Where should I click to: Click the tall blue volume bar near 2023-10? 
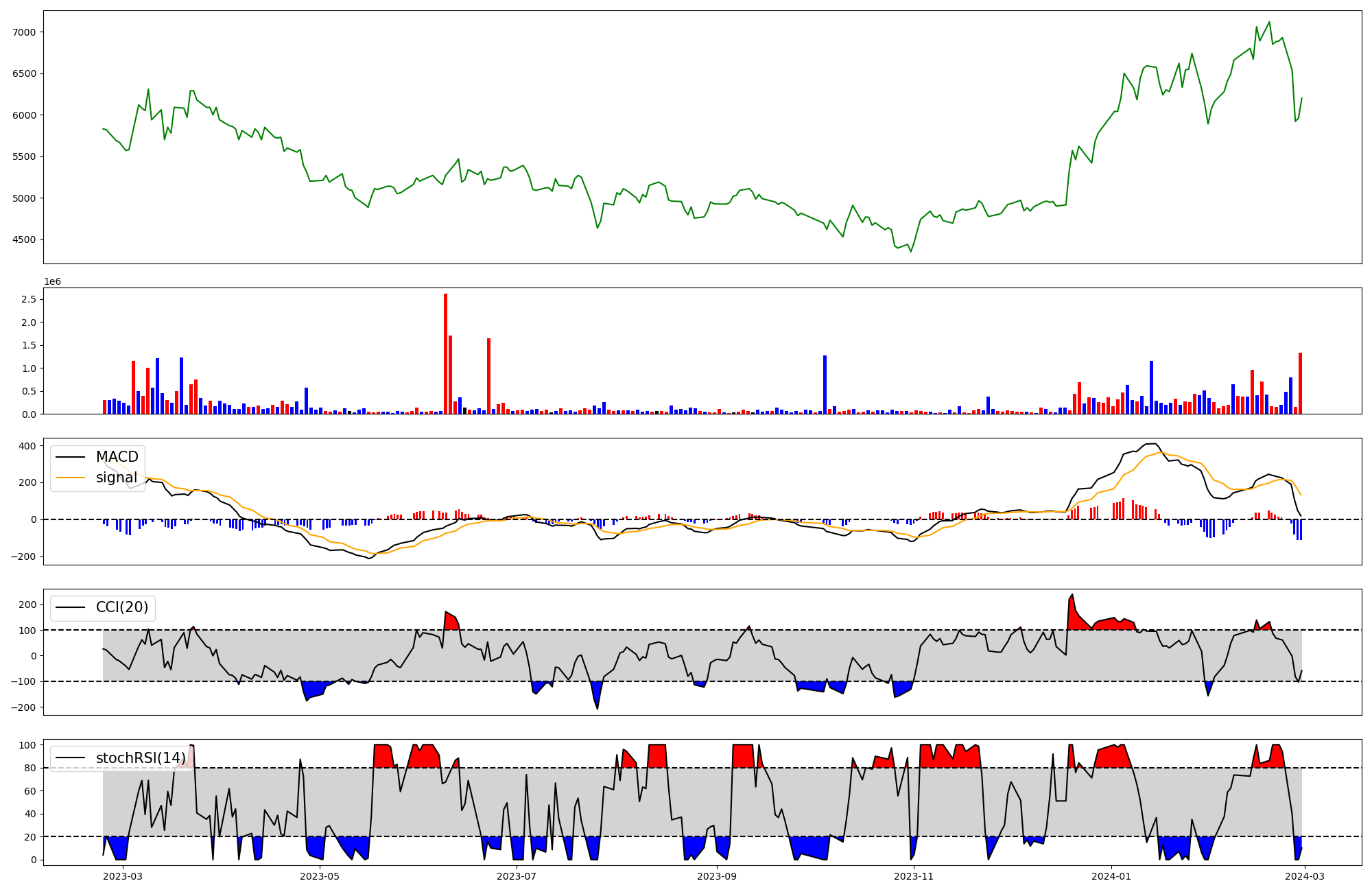coord(825,386)
